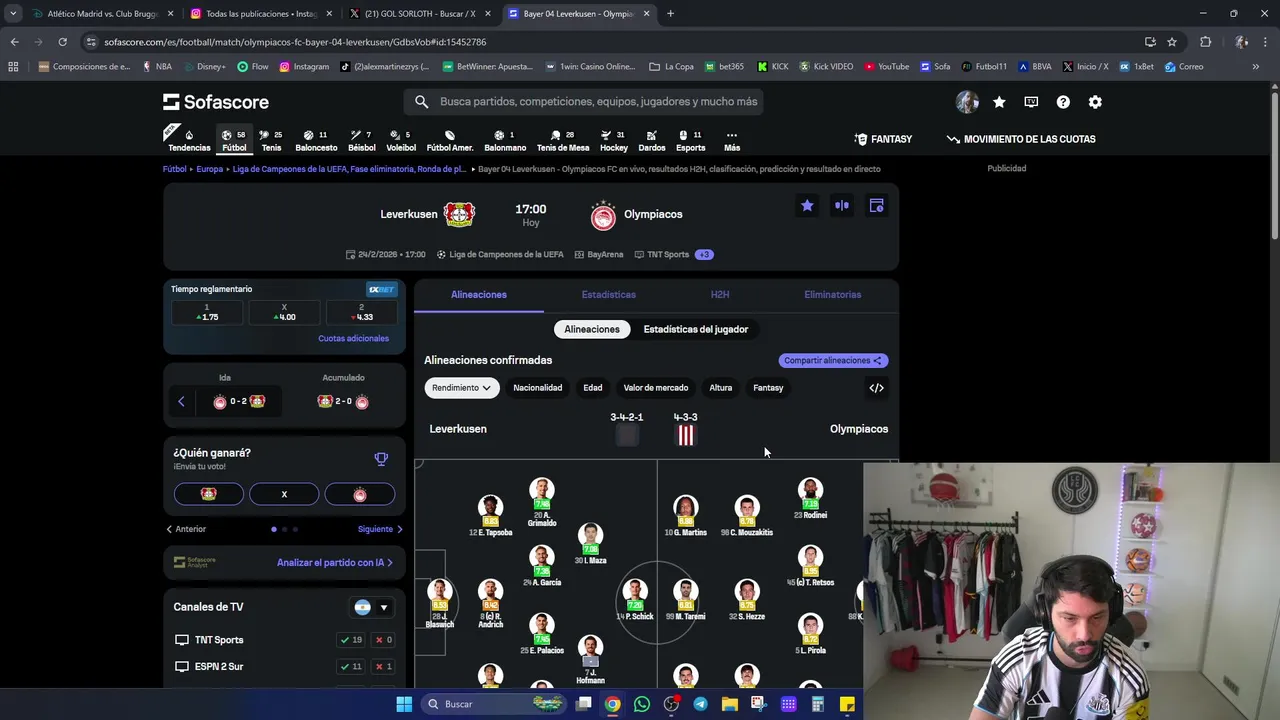Click the Sofascore header feedback screen icon
This screenshot has height=720, width=1280.
click(1031, 102)
